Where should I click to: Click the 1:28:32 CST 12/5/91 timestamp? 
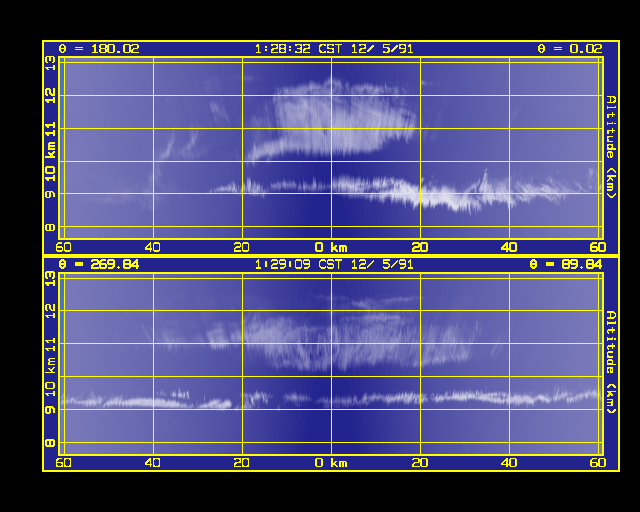(334, 49)
